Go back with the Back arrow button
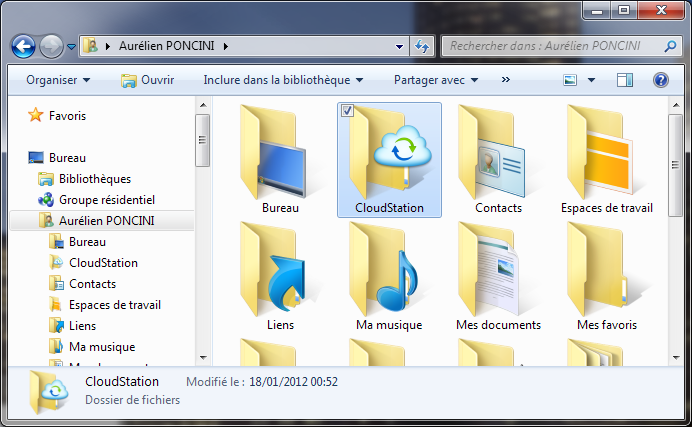692x427 pixels. click(x=23, y=46)
